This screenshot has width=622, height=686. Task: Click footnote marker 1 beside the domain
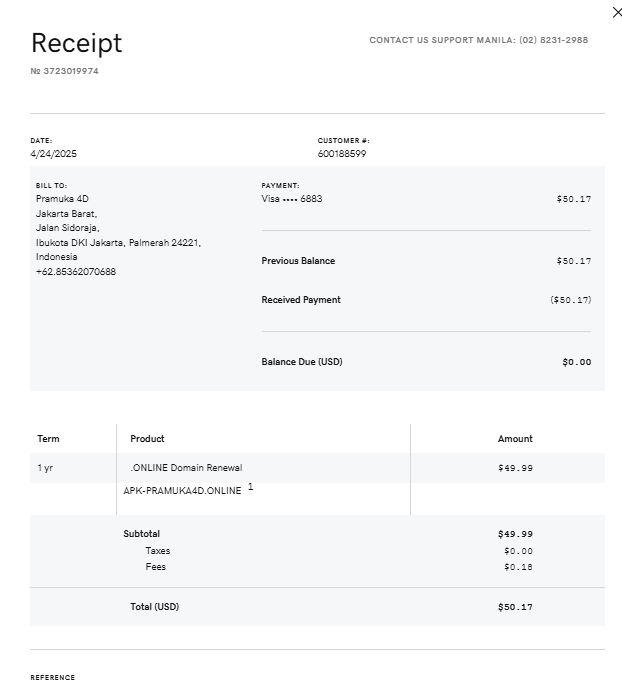point(251,487)
